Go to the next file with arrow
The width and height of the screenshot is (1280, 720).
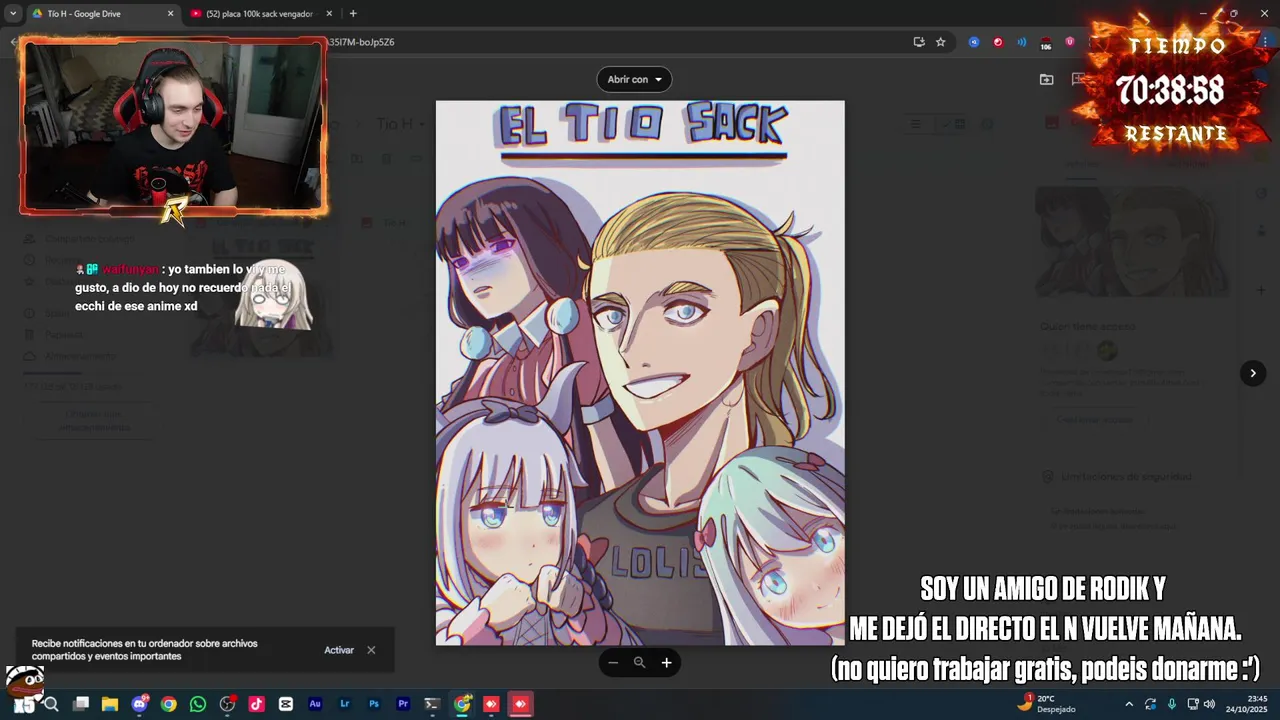(1253, 373)
